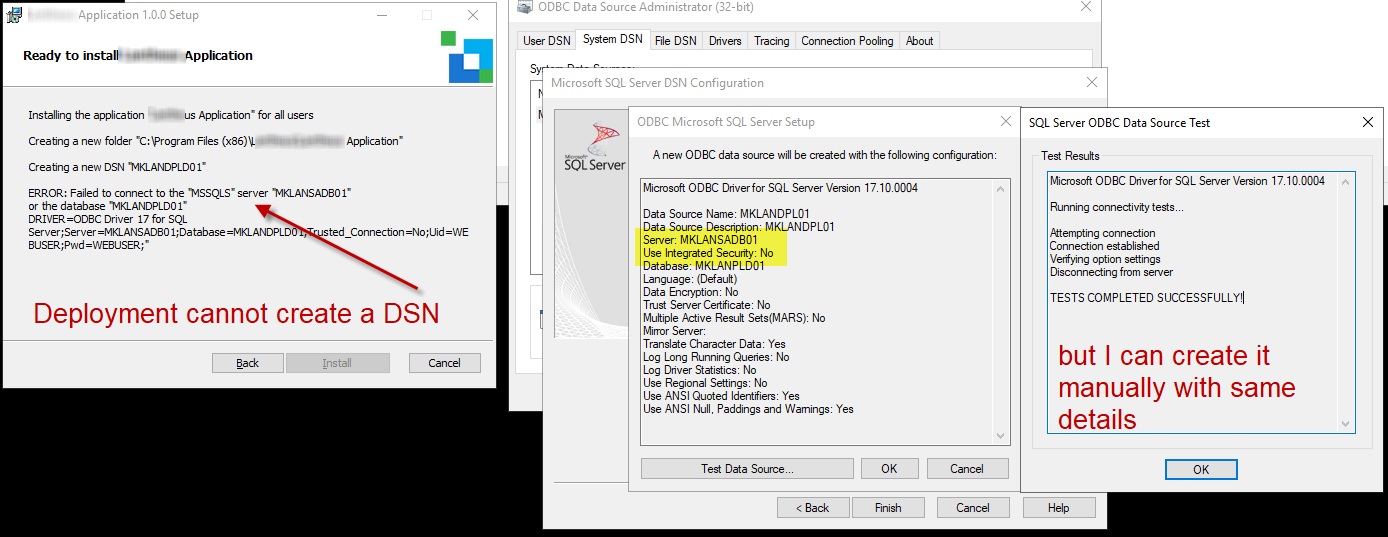Click the Test Results scroll-down arrow
1388x537 pixels.
[1347, 425]
